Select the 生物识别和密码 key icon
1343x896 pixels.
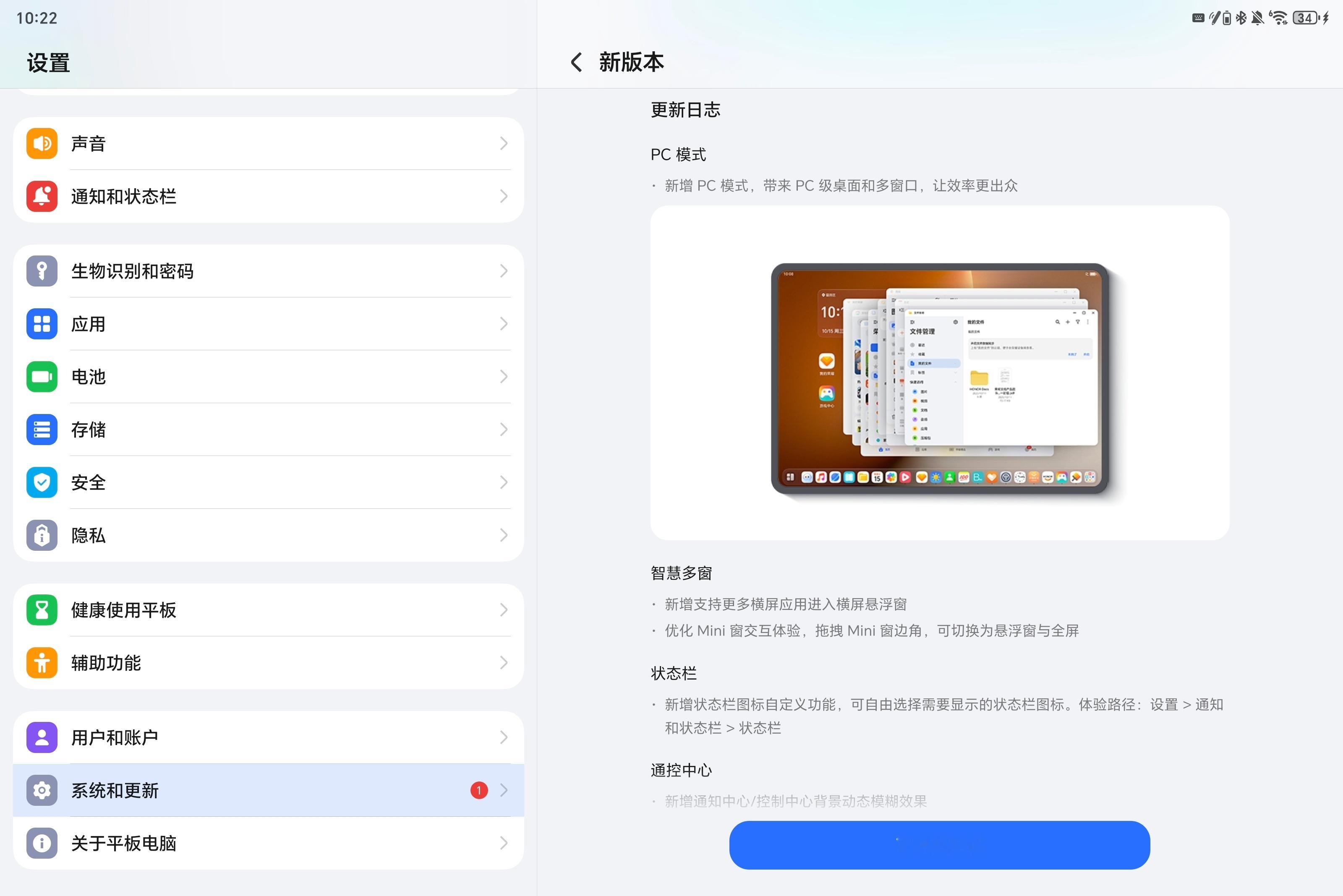point(41,271)
